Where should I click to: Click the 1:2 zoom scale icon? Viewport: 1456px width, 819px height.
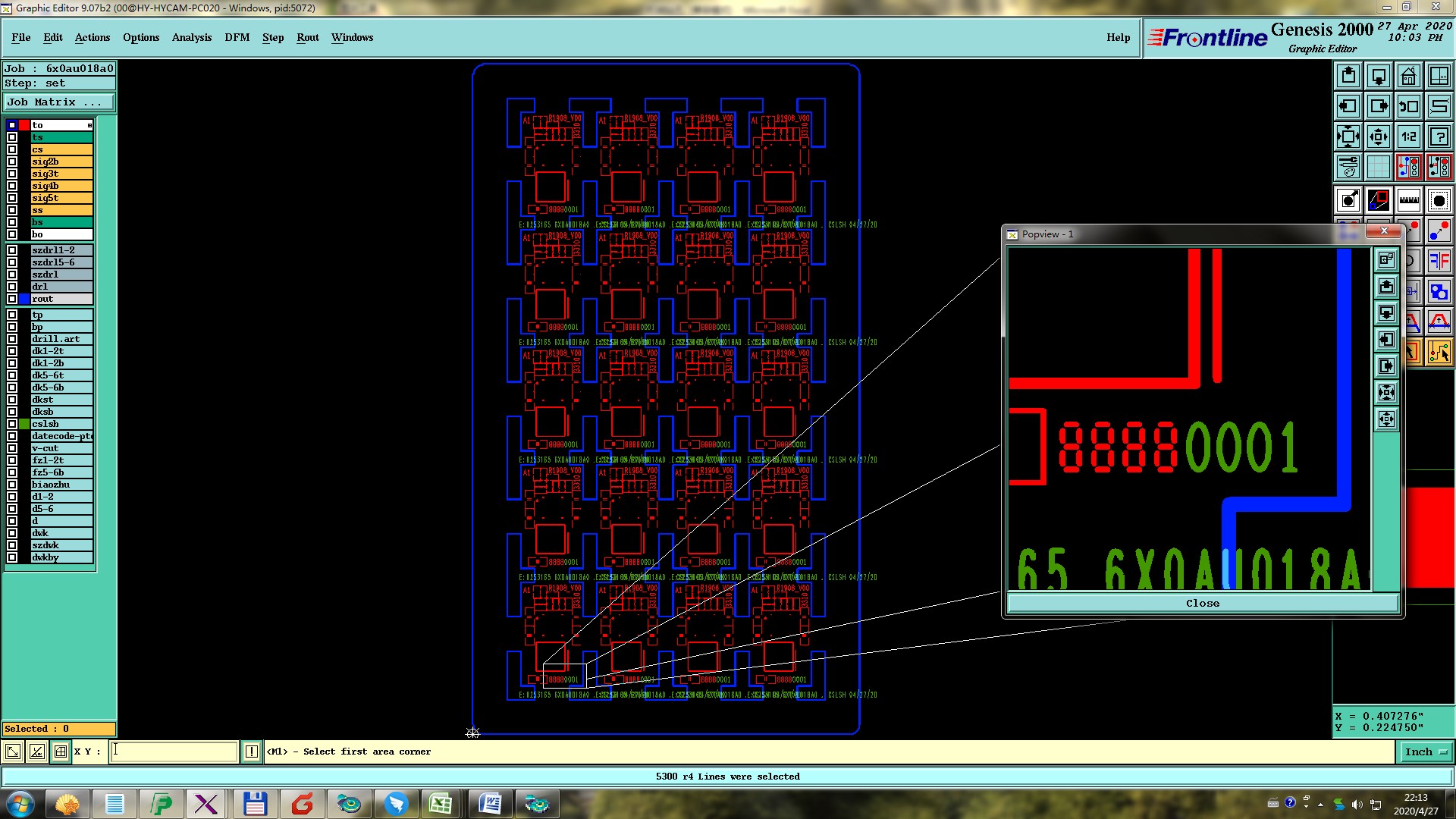coord(1408,136)
